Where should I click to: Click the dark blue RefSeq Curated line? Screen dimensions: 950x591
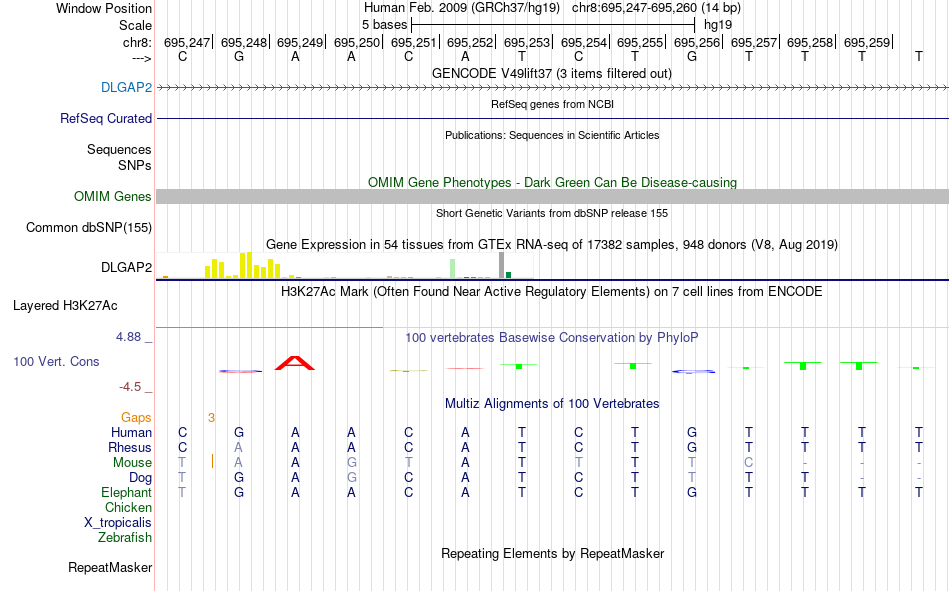(553, 118)
